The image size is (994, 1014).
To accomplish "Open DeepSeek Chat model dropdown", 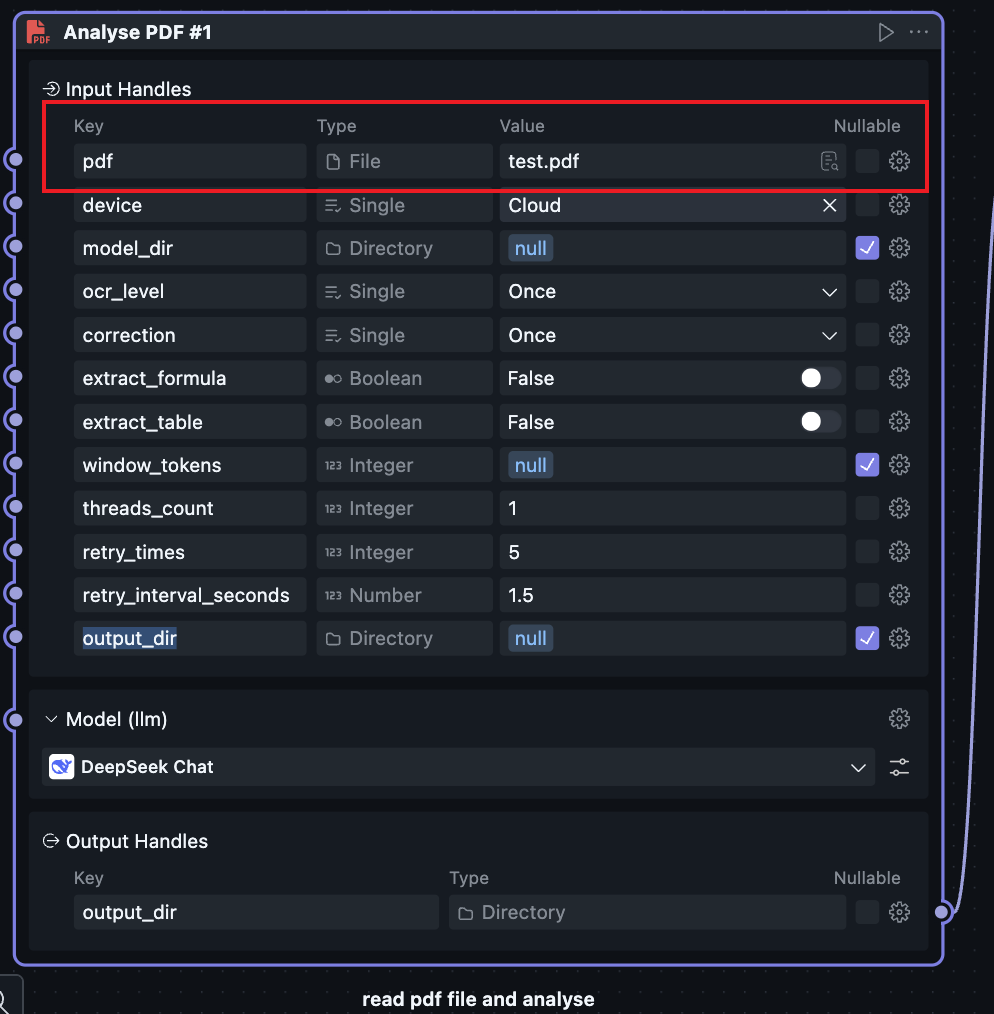I will point(857,767).
